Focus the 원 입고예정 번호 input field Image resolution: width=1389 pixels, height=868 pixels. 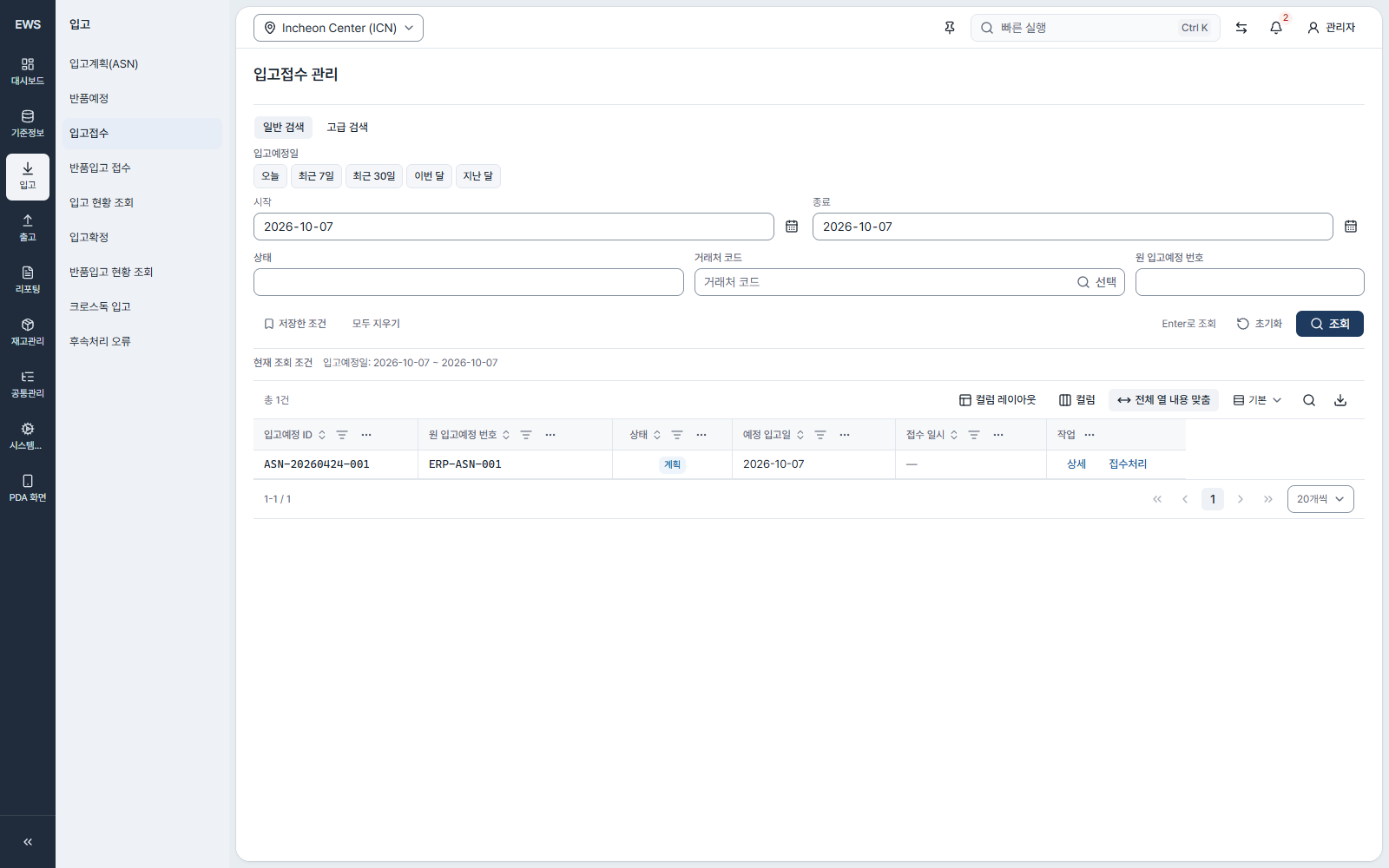coord(1250,282)
